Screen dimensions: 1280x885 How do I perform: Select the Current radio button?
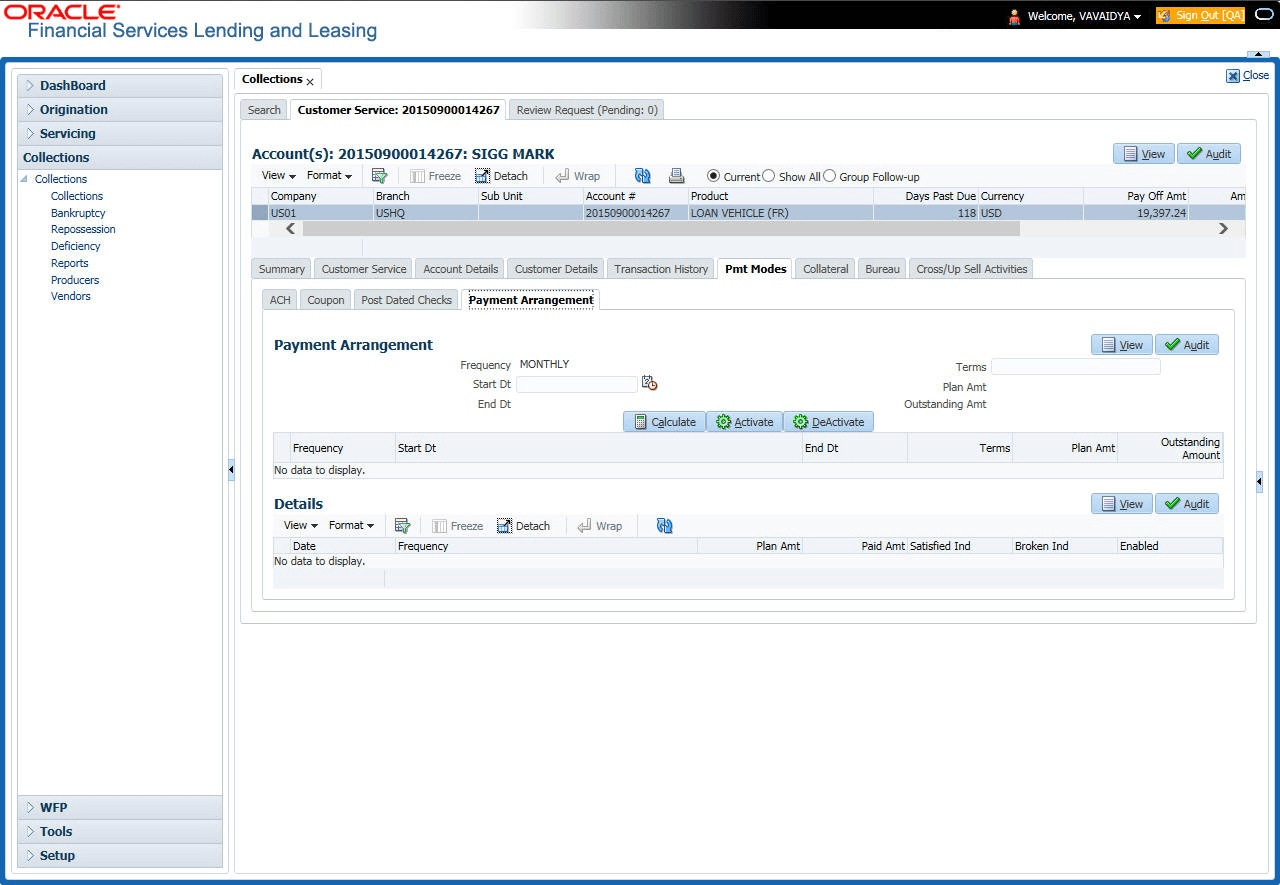(x=713, y=176)
